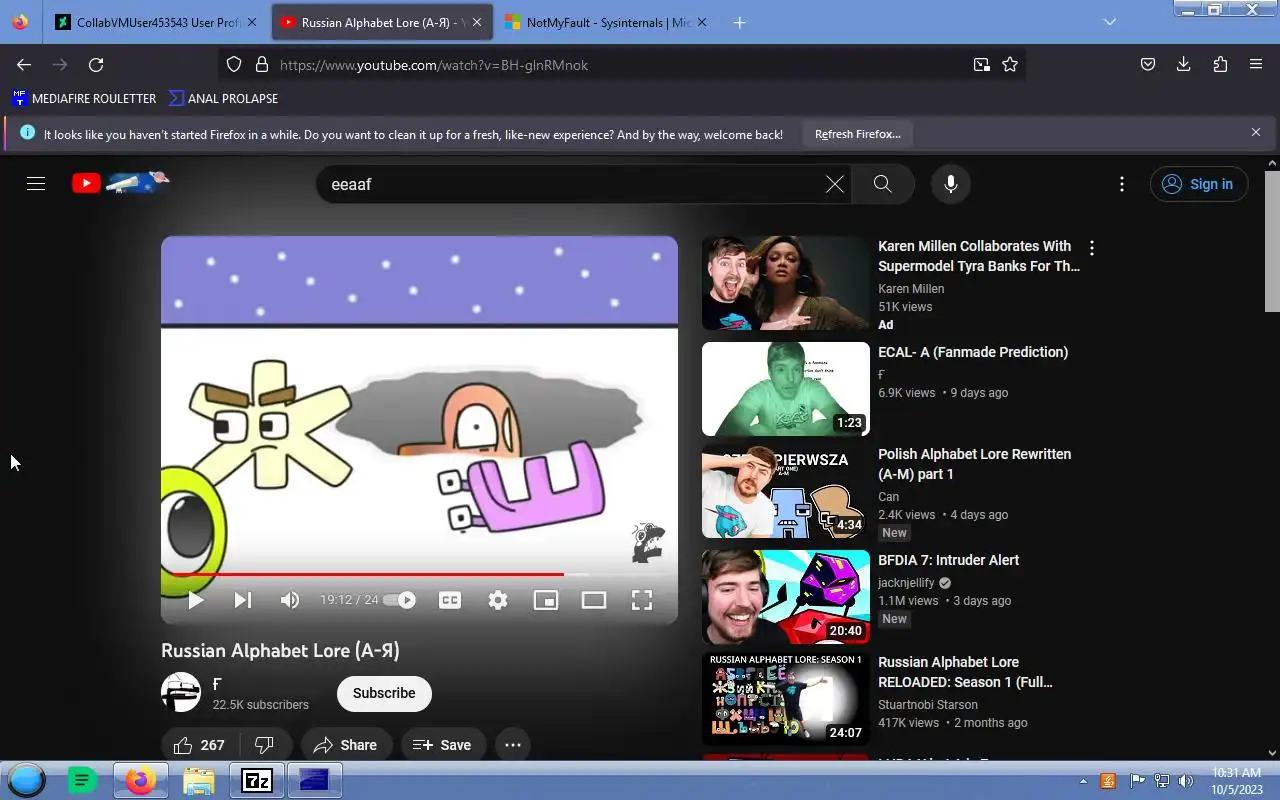
Task: Go back to previous page
Action: (x=24, y=65)
